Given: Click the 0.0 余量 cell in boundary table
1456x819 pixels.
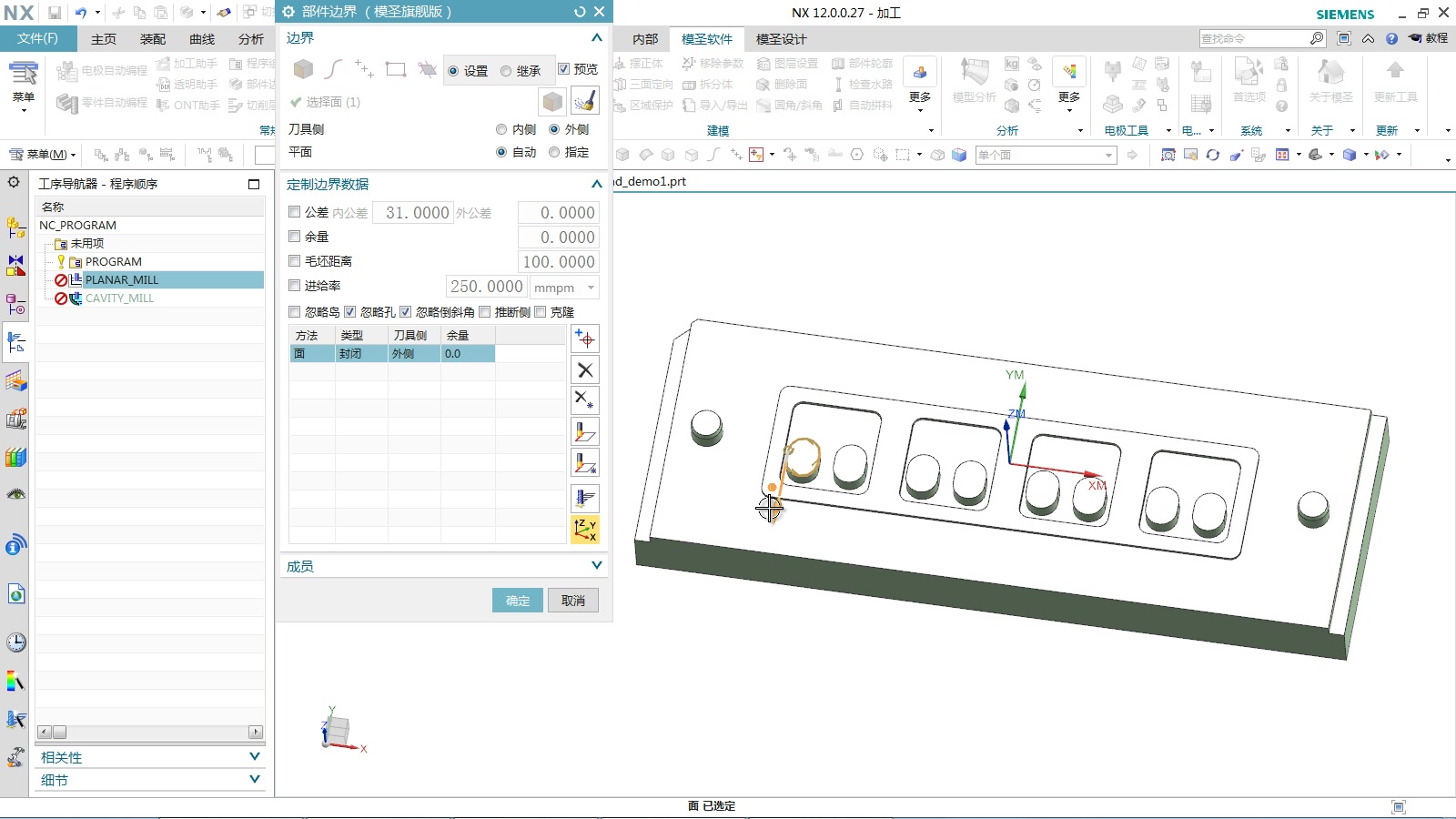Looking at the screenshot, I should coord(468,354).
